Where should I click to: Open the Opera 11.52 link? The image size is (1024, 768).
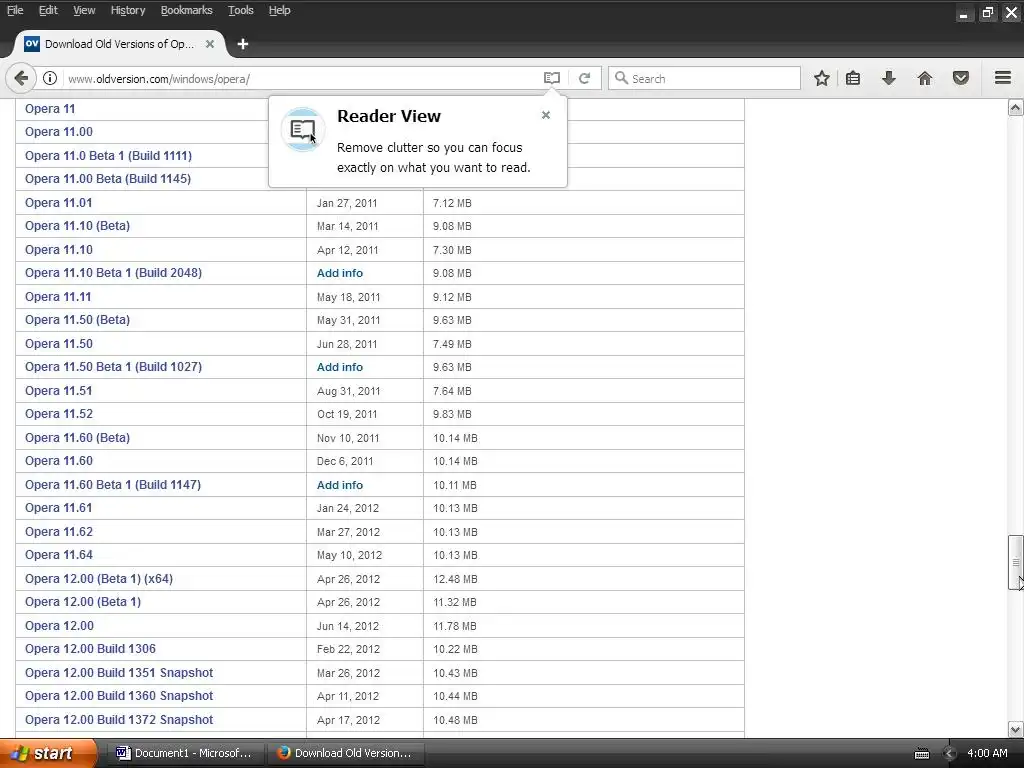tap(59, 414)
